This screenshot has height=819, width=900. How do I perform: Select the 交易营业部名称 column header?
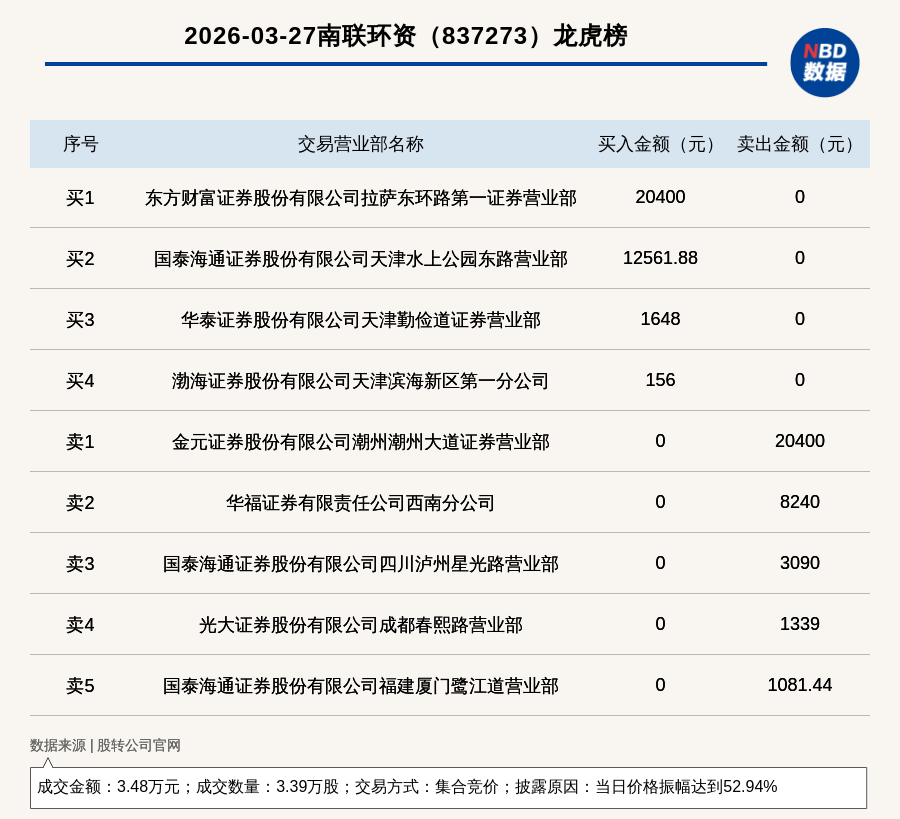coord(360,144)
